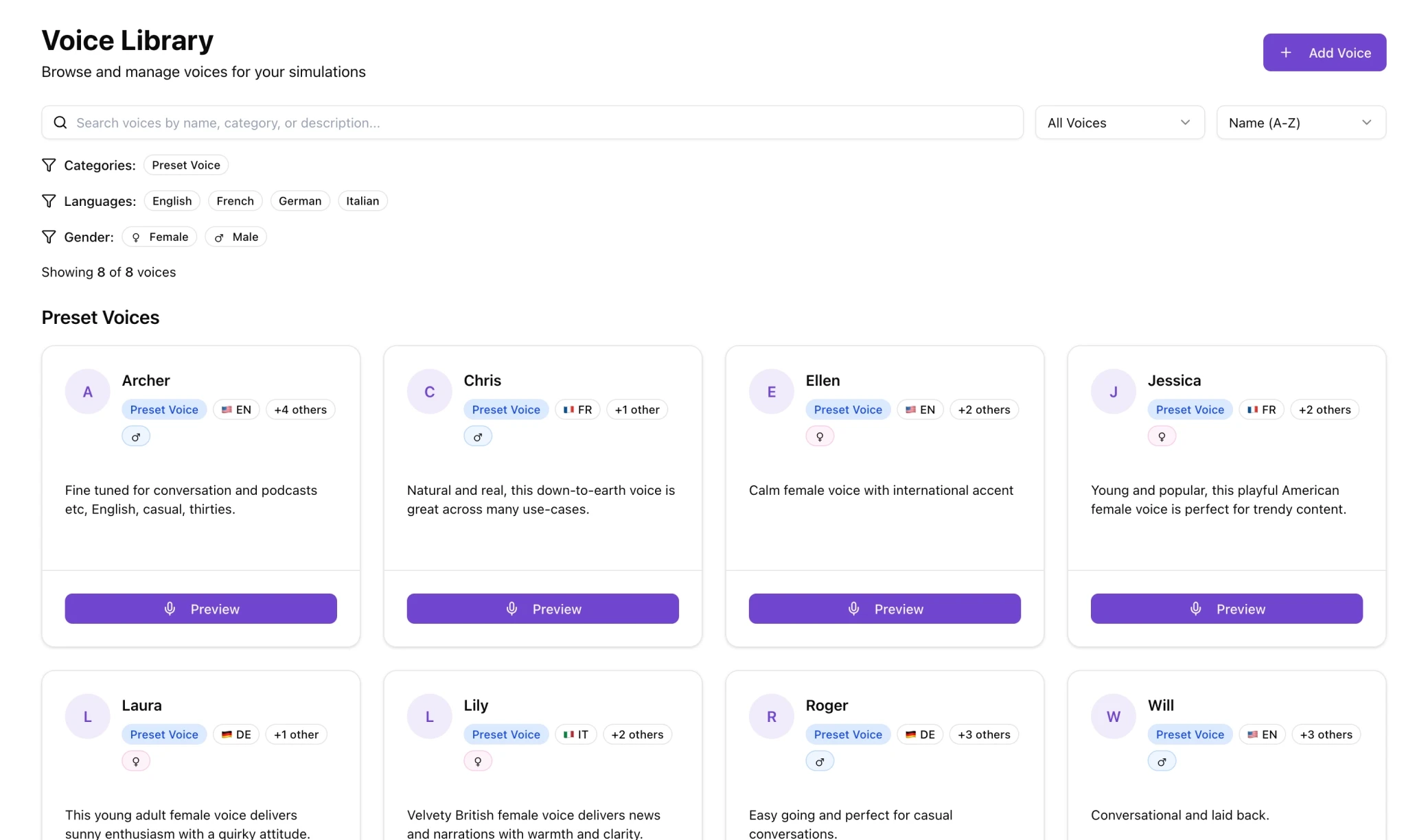Click the magnifier search icon
The width and height of the screenshot is (1428, 840).
(x=60, y=123)
